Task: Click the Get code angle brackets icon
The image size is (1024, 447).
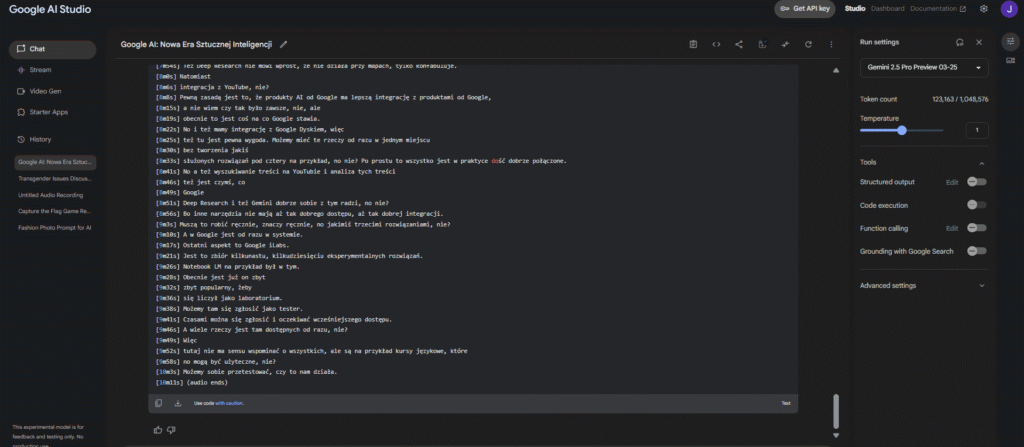Action: pyautogui.click(x=716, y=44)
